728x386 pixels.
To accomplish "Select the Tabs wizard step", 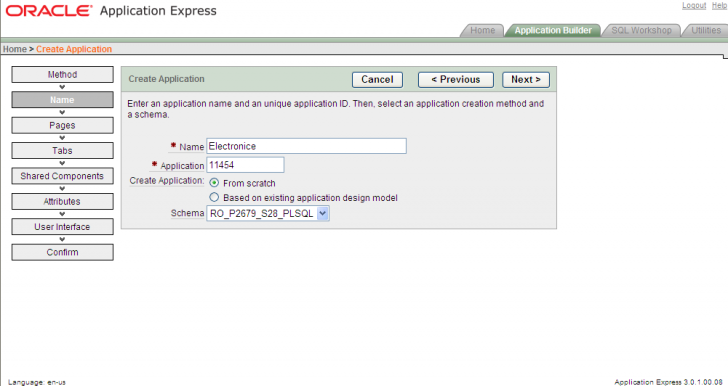I will coord(62,150).
